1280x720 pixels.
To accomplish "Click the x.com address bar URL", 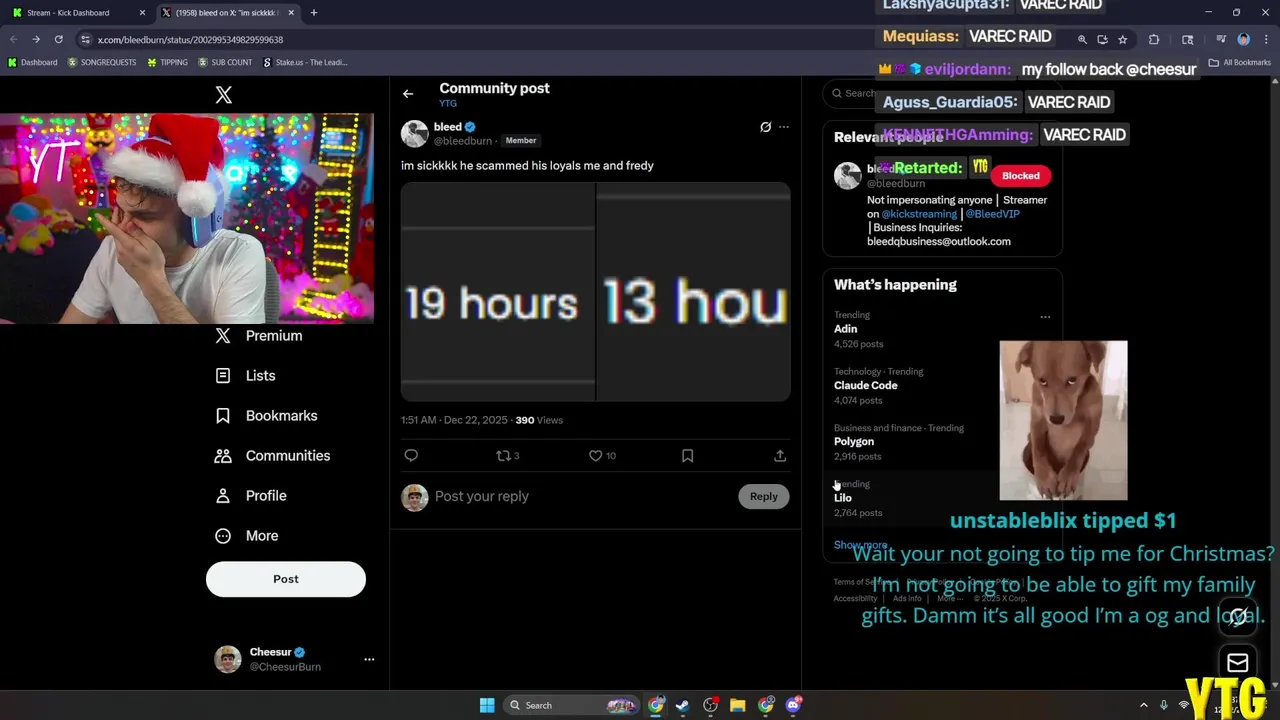I will tap(190, 40).
